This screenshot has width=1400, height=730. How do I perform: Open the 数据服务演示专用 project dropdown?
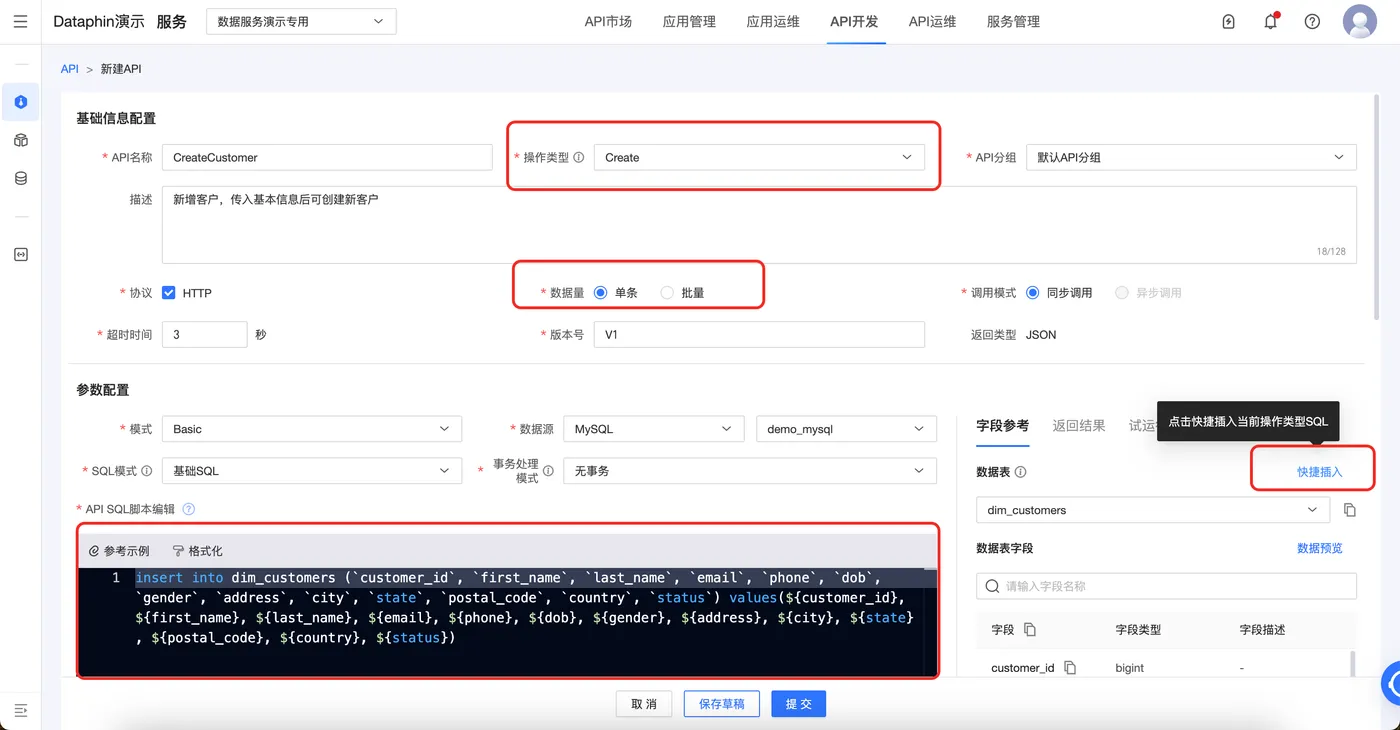point(301,21)
